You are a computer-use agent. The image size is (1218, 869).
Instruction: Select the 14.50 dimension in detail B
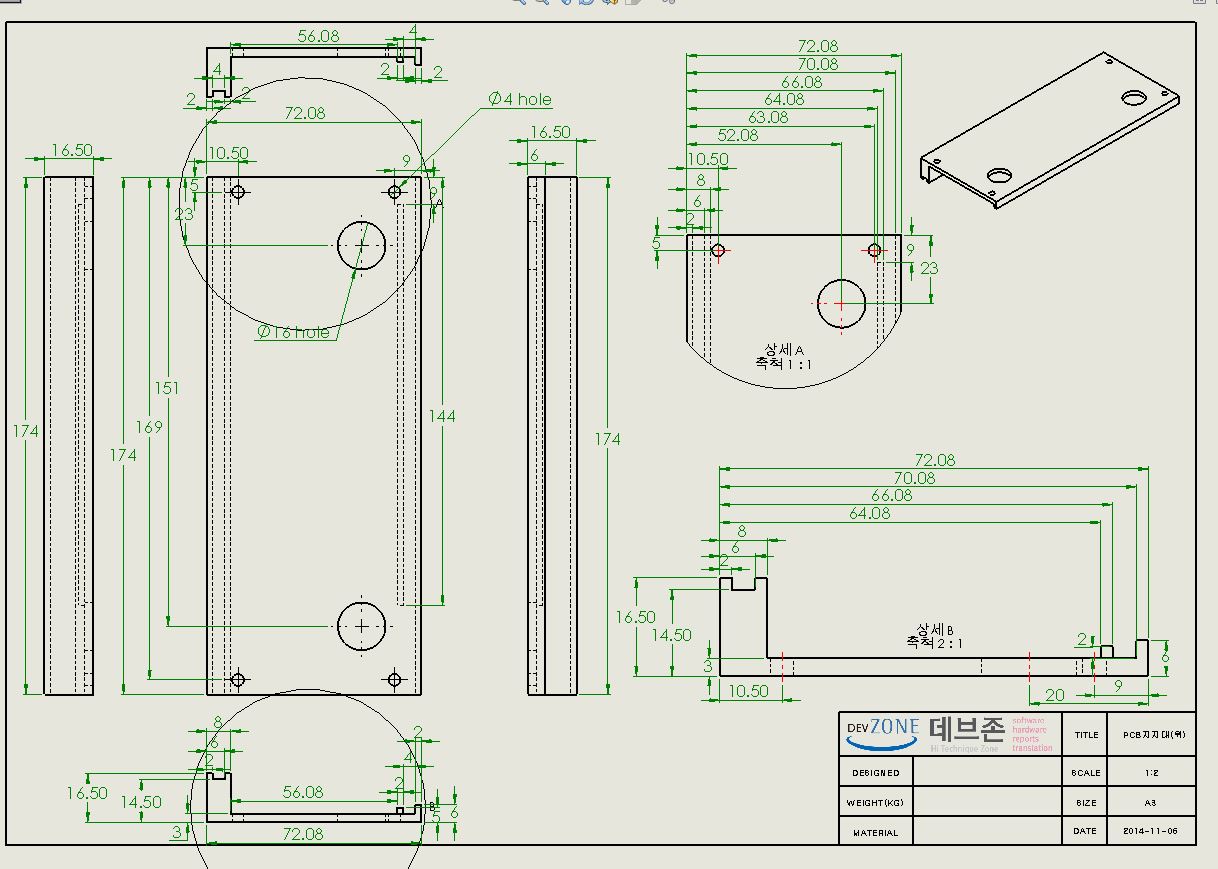671,634
